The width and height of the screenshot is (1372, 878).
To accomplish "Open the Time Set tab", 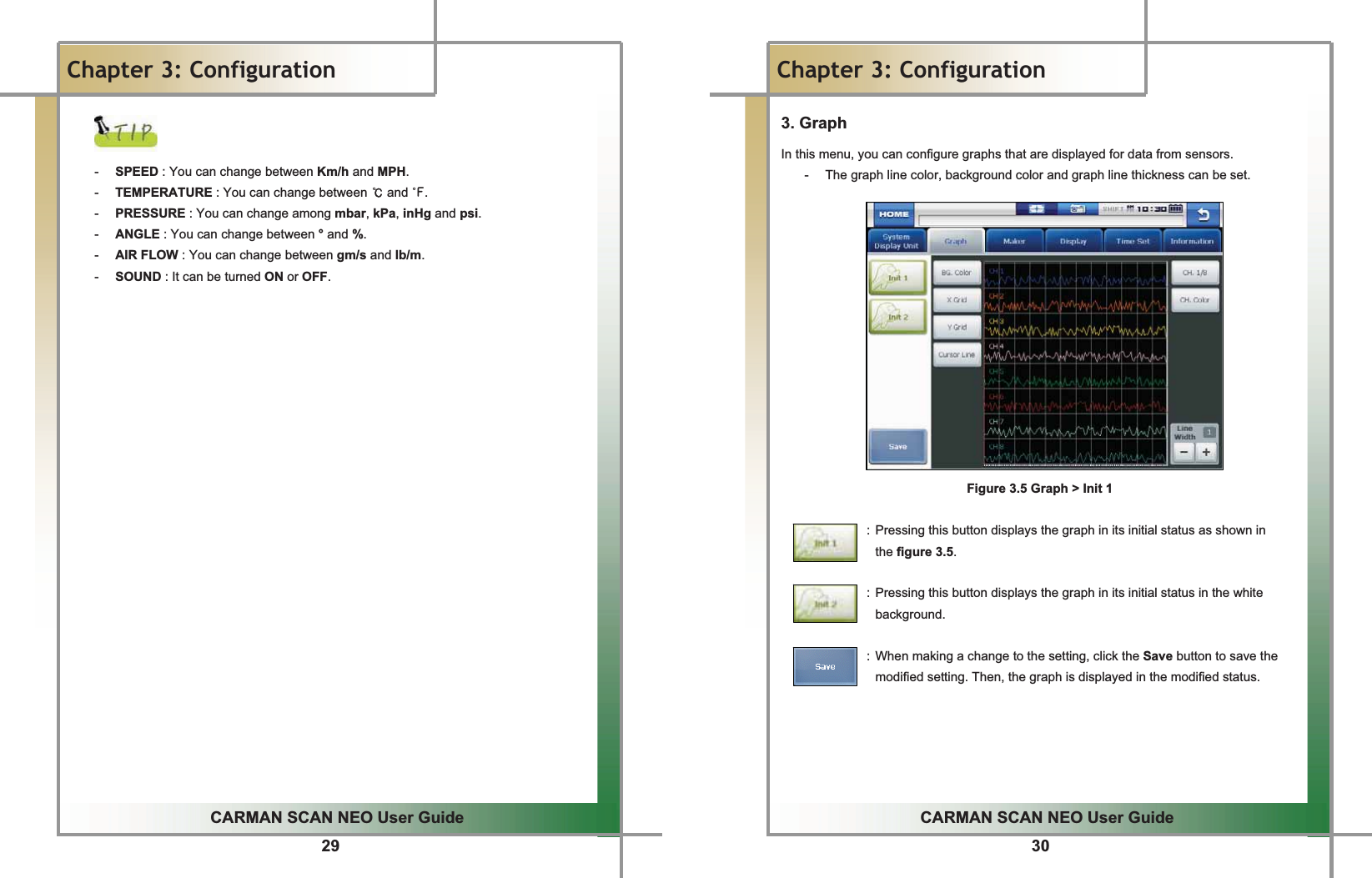I will [1133, 241].
